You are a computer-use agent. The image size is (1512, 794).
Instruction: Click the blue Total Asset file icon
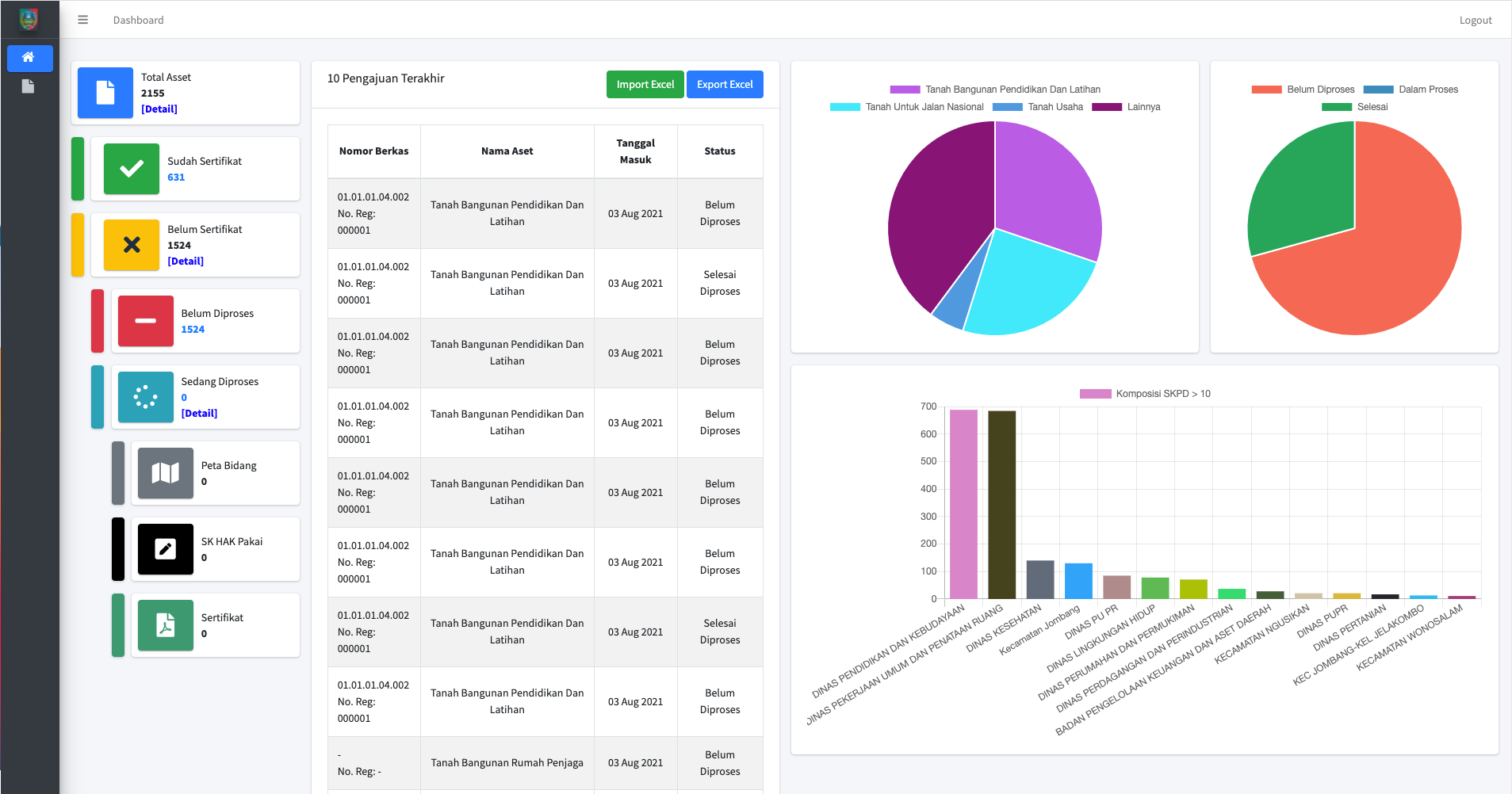[x=105, y=93]
